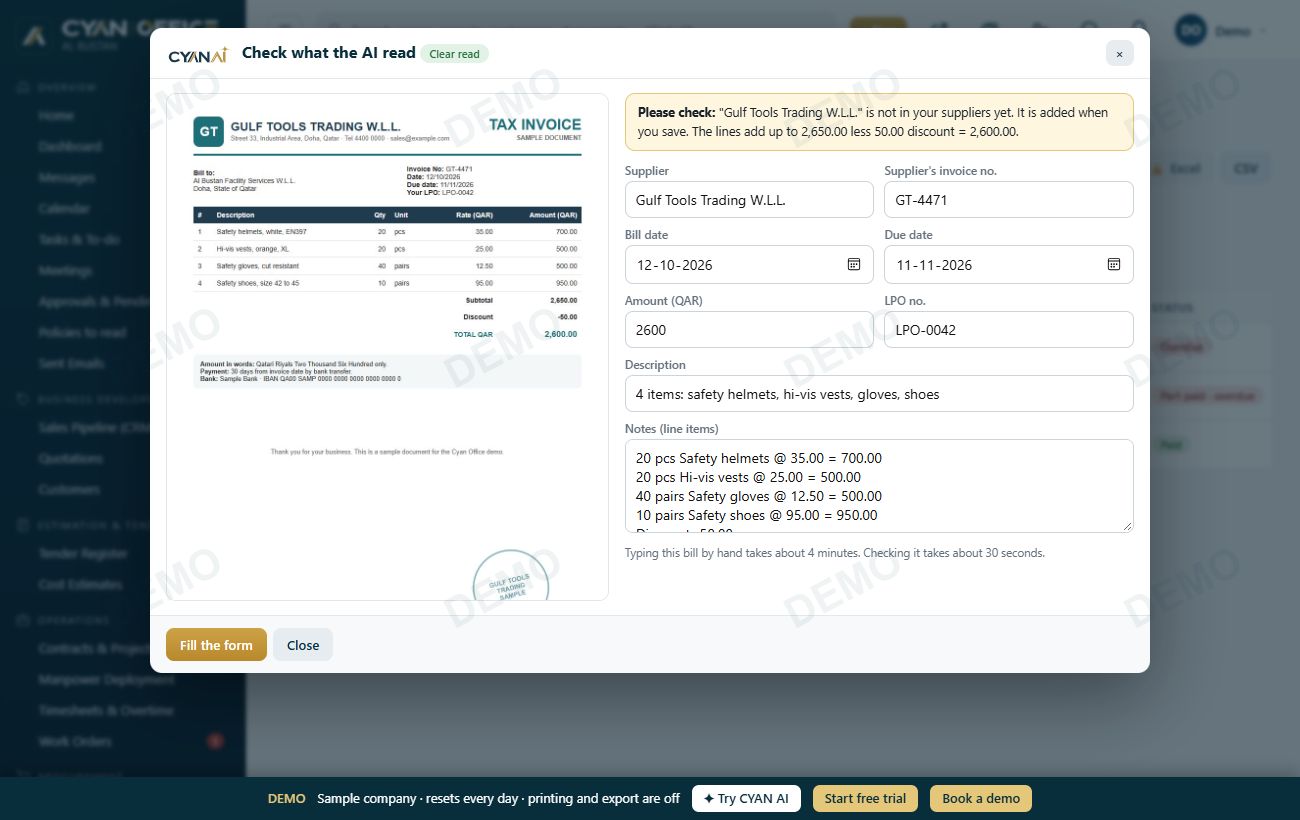Click the Work Orders notification badge in sidebar
The image size is (1300, 820).
pyautogui.click(x=214, y=741)
